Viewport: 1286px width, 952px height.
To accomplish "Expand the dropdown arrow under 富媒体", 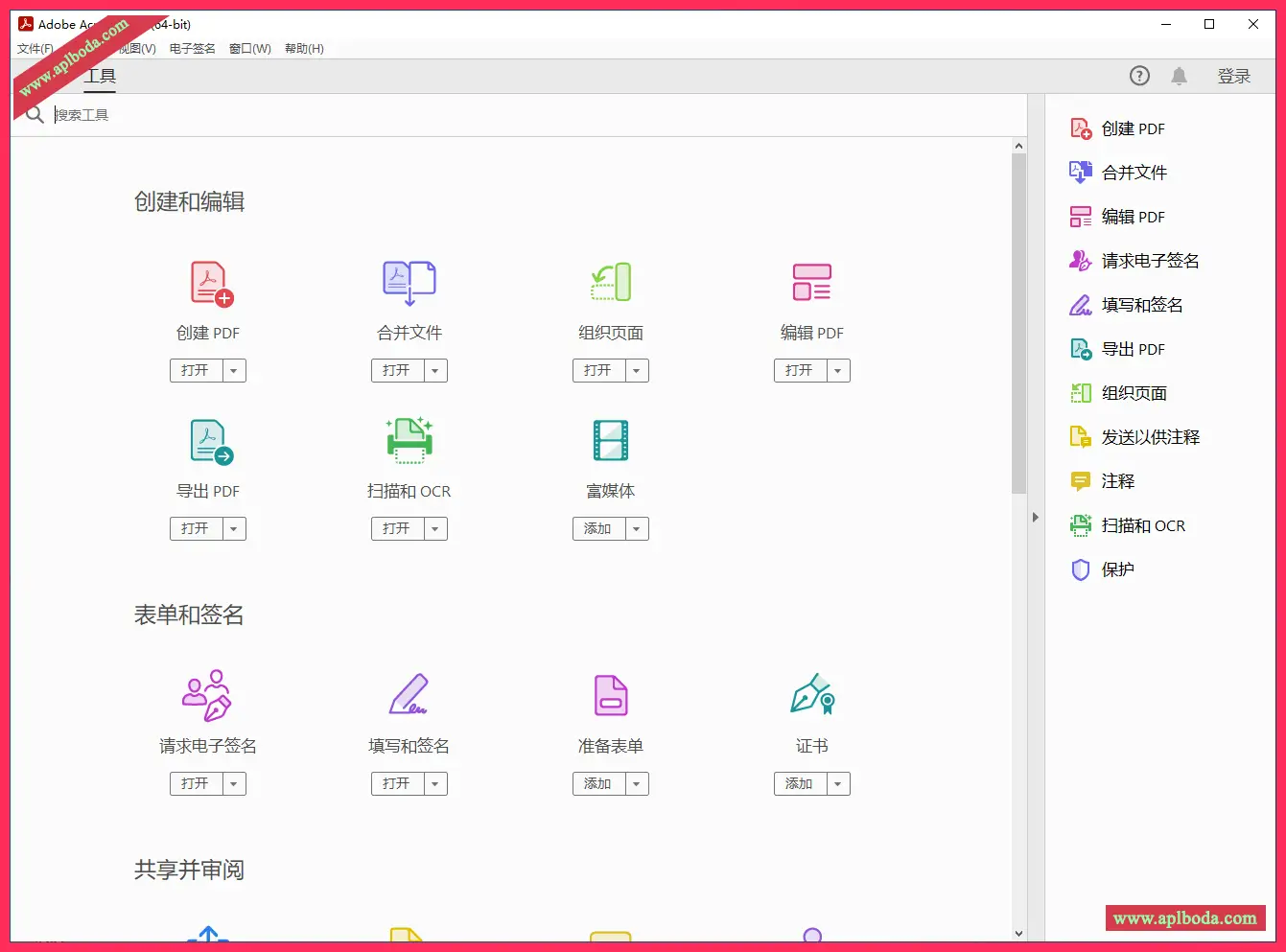I will click(637, 529).
